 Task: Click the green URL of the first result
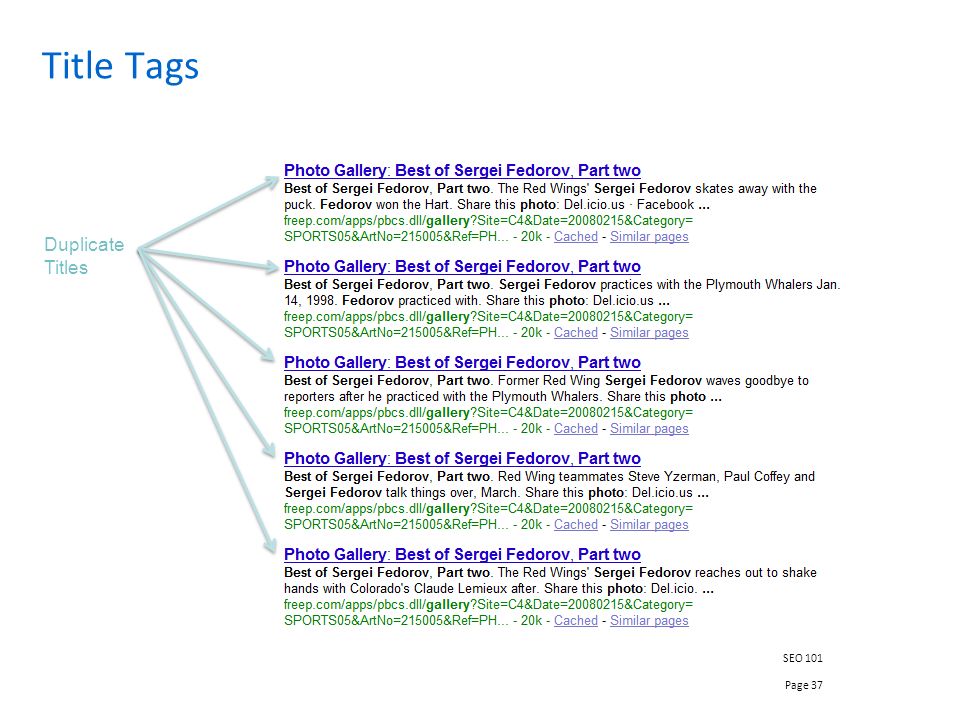coord(488,228)
